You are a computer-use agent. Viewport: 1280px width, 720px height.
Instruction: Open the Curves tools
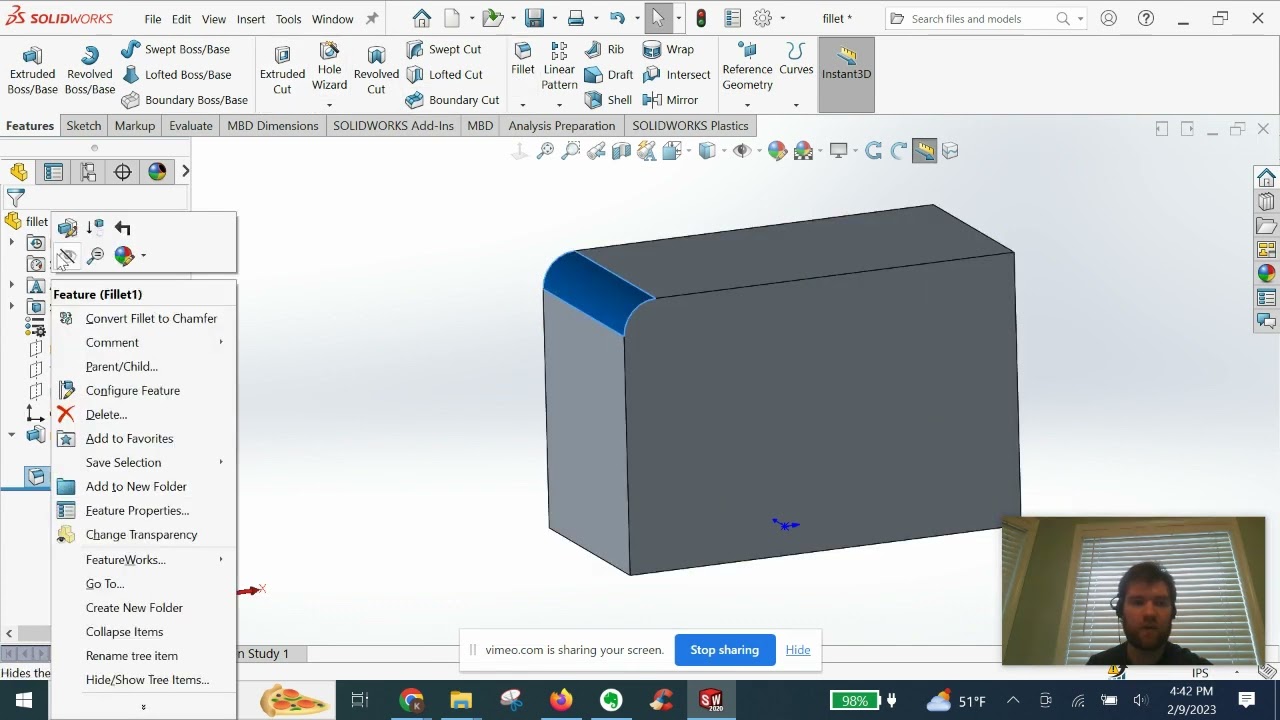point(796,60)
